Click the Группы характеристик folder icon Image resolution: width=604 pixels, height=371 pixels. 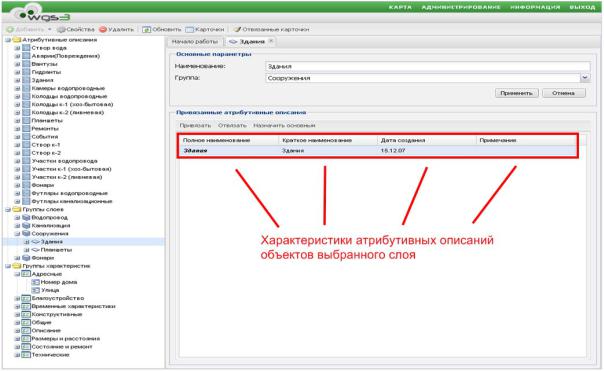(17, 266)
